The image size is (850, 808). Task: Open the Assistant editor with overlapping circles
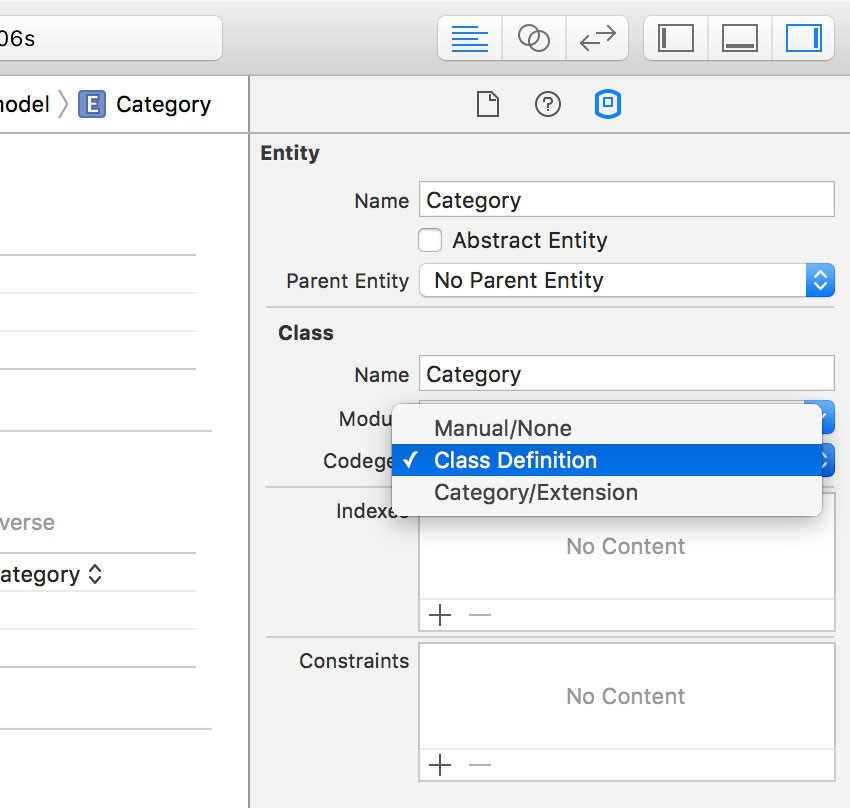[534, 38]
